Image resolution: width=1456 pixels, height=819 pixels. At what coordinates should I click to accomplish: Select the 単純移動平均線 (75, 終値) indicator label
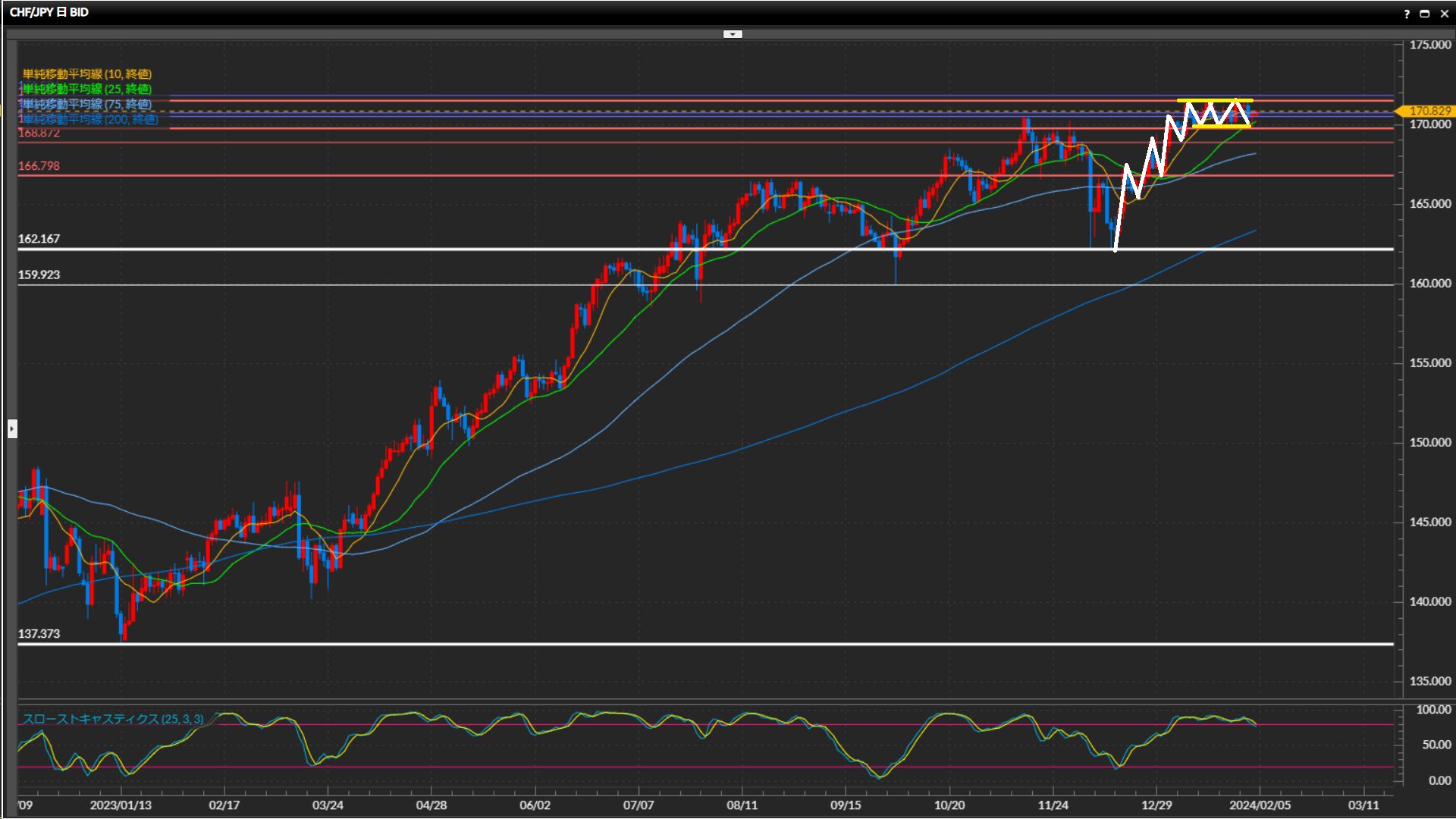pyautogui.click(x=87, y=104)
